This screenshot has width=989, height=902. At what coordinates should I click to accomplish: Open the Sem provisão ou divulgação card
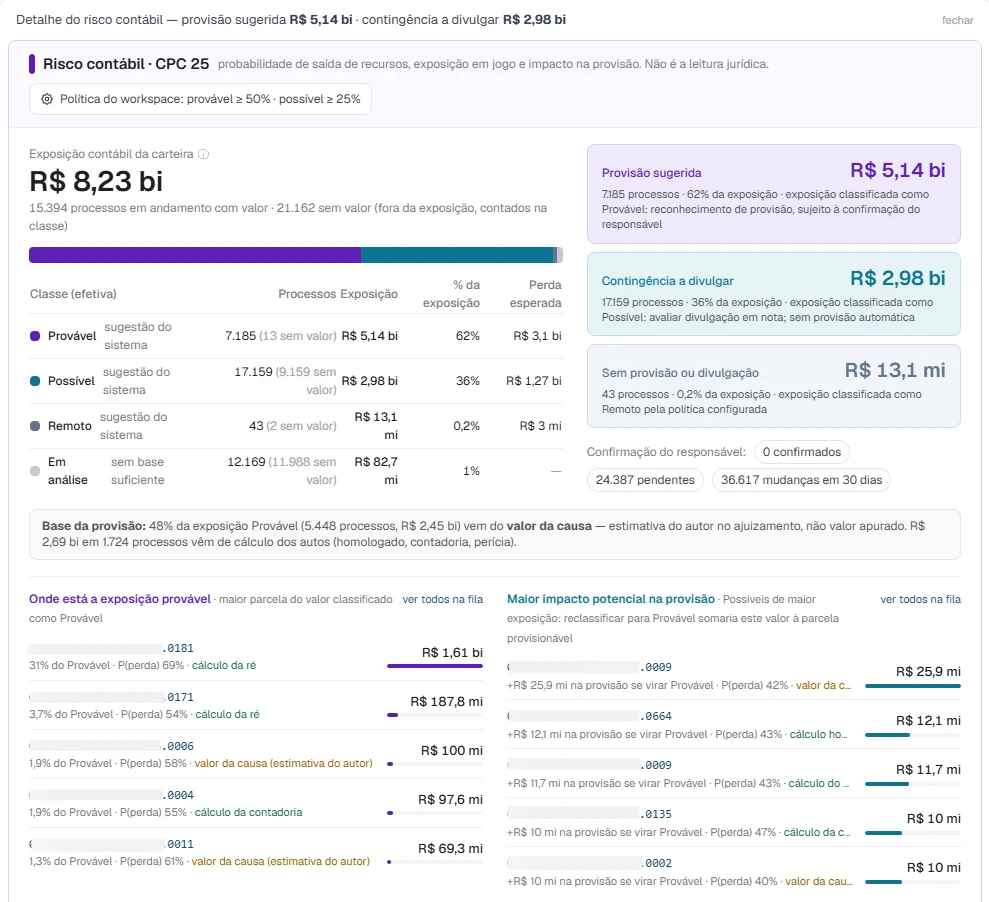click(x=774, y=386)
